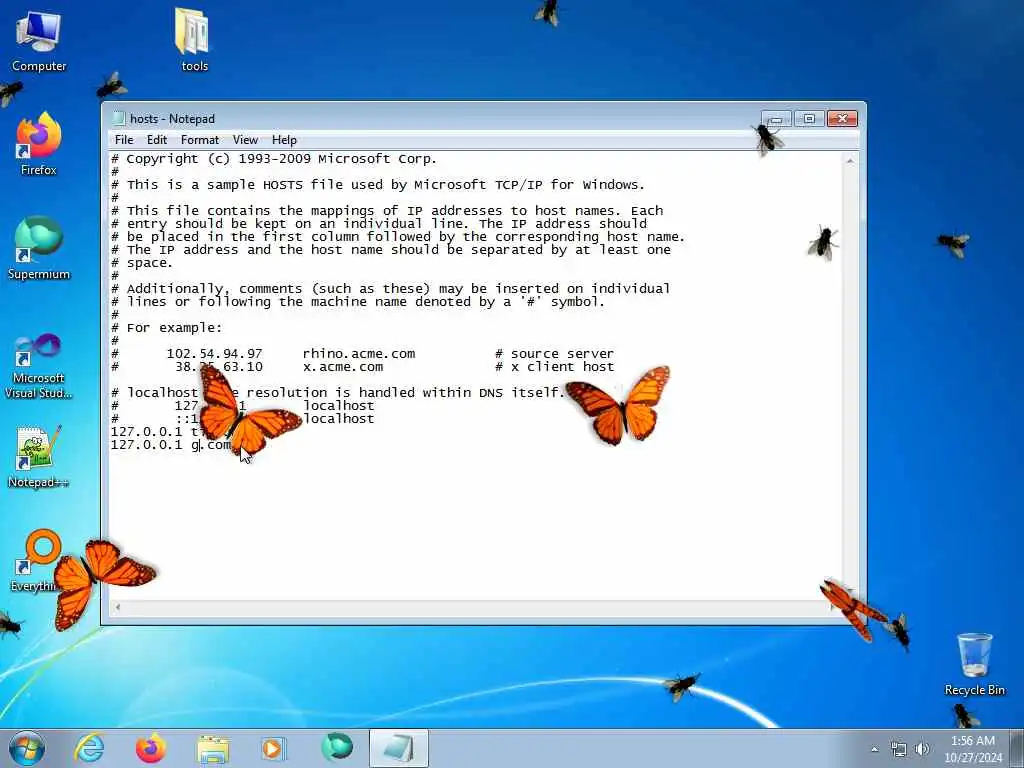Open the Help menu in Notepad
The image size is (1024, 768).
coord(284,140)
